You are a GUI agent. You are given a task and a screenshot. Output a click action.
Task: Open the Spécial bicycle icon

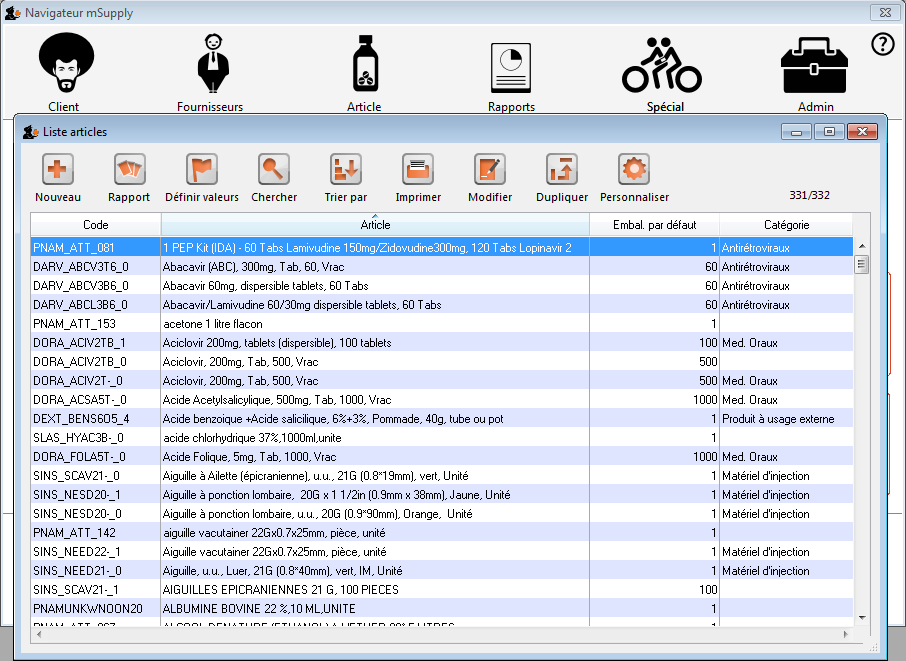point(662,65)
